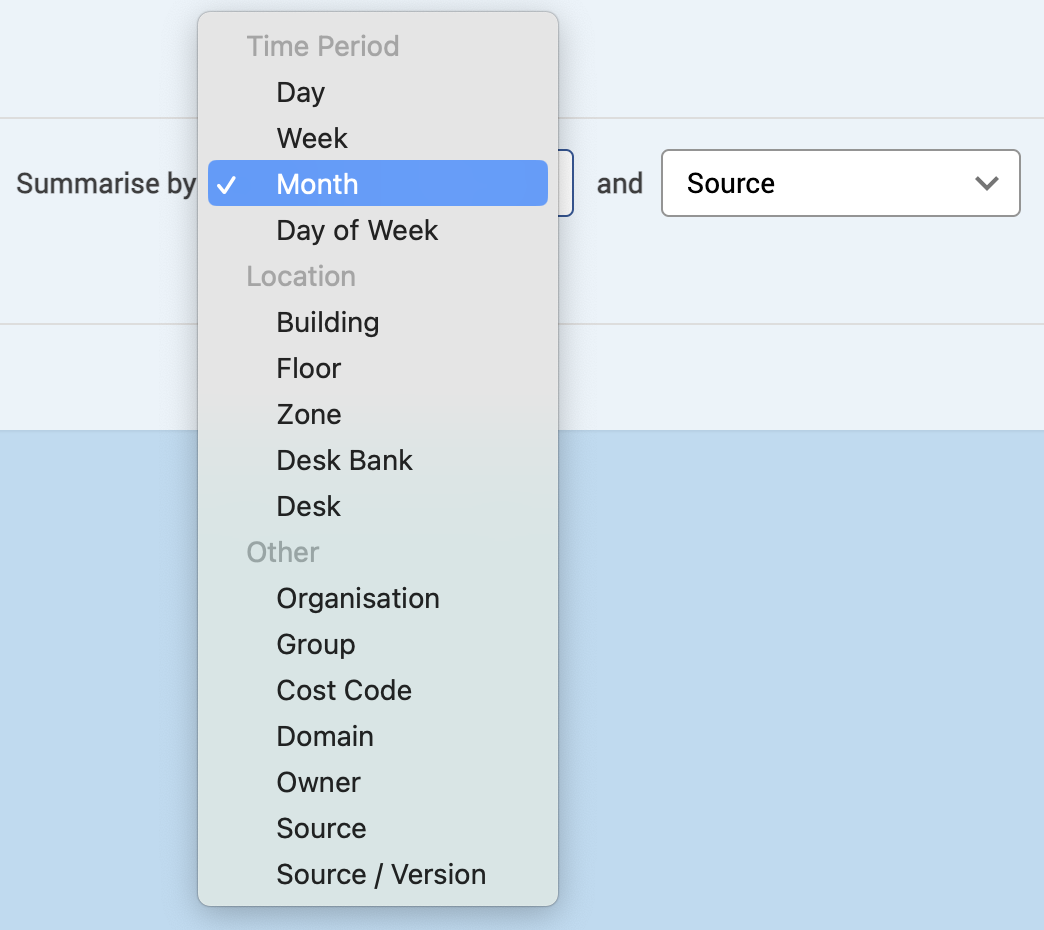Select Day of Week option
Viewport: 1044px width, 930px height.
(357, 230)
